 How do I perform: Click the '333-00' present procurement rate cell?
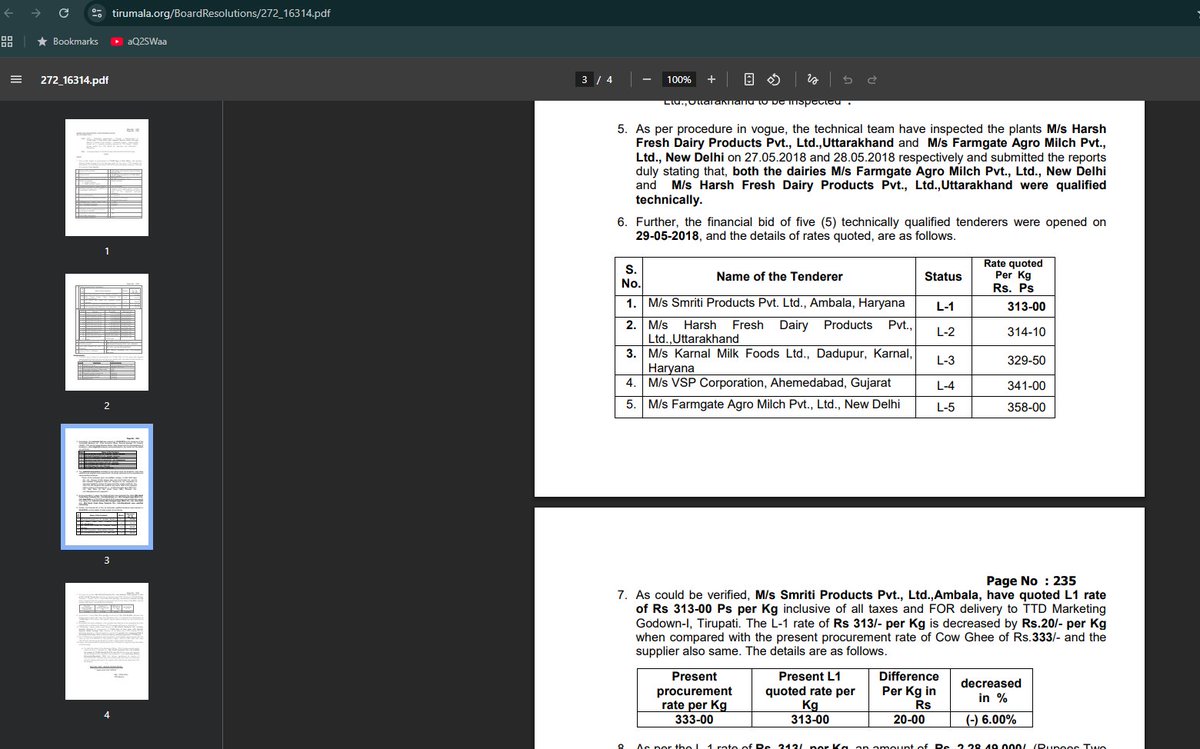pyautogui.click(x=694, y=720)
